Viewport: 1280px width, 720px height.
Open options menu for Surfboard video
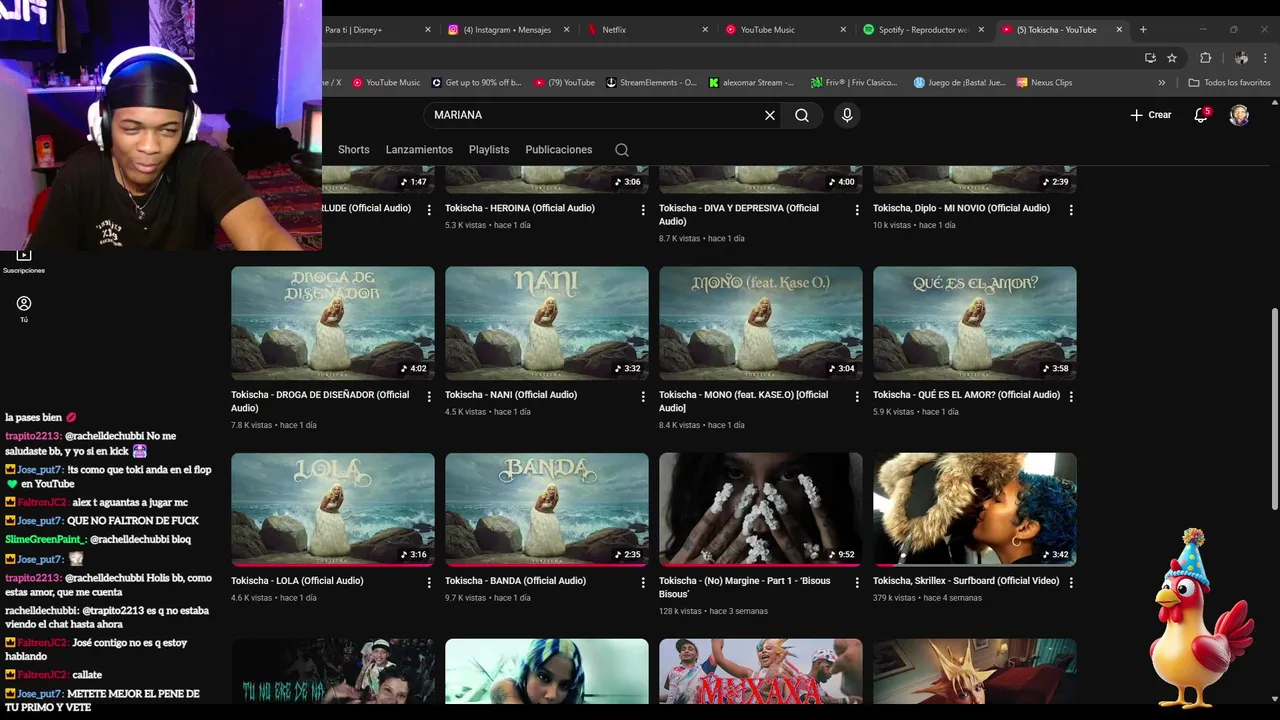point(1071,583)
